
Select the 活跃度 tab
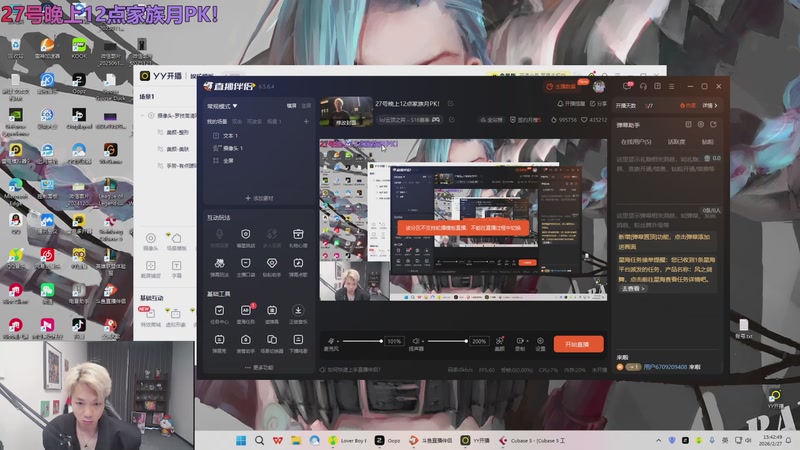pos(677,141)
